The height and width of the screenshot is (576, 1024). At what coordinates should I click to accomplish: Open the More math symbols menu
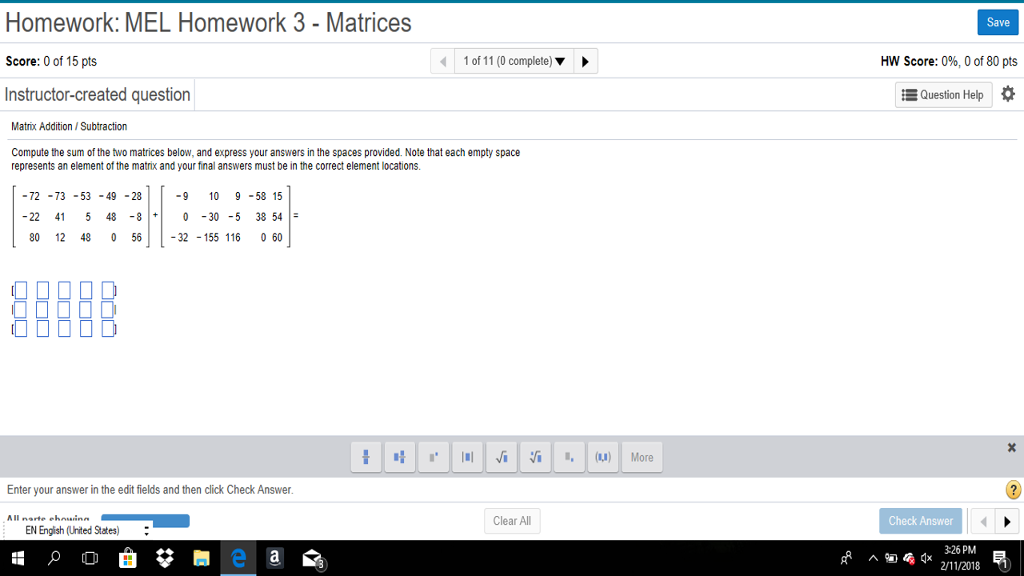pyautogui.click(x=641, y=457)
